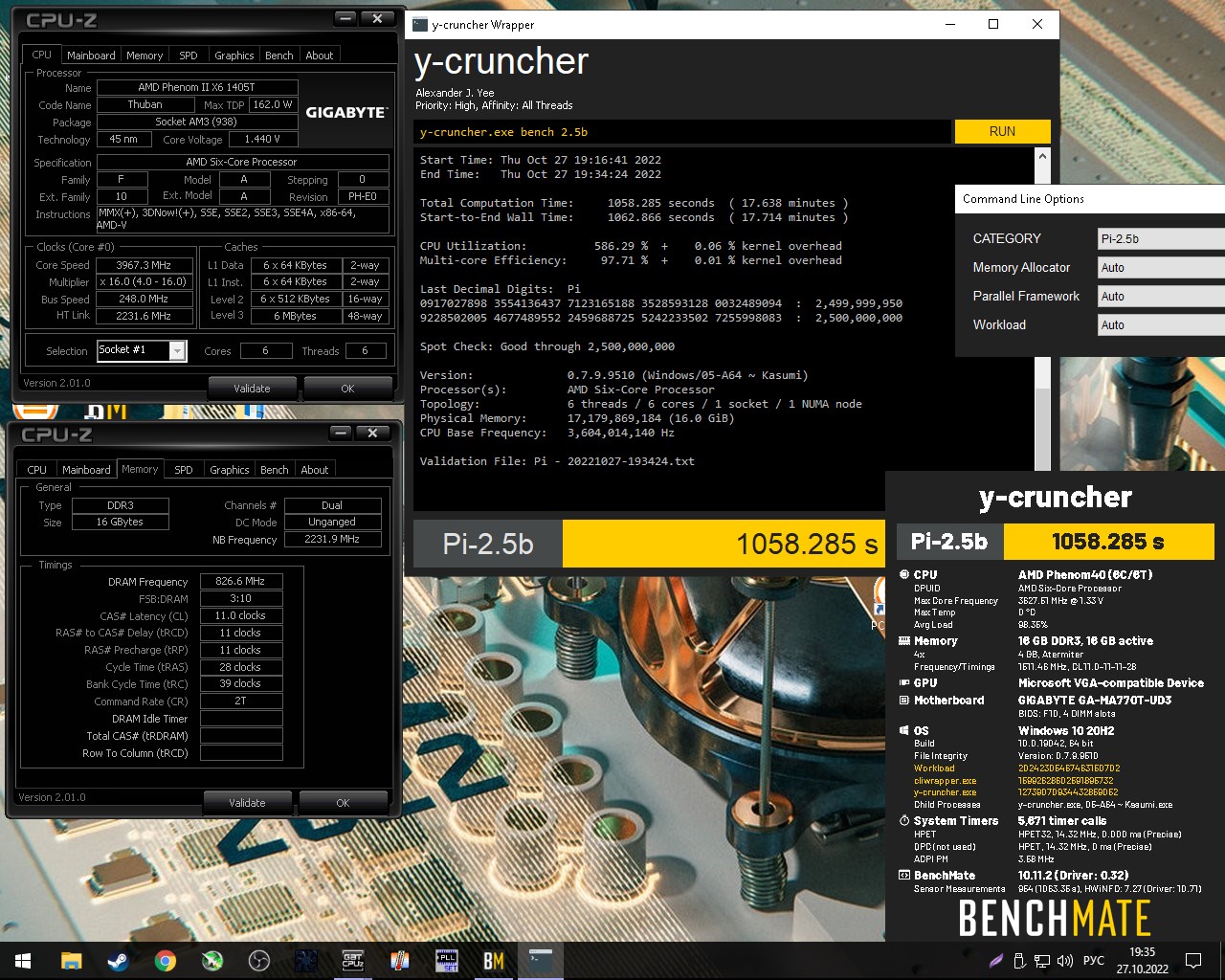Click the yellow 1058.285 s result bar
Screen dimensions: 1225x980
[724, 544]
